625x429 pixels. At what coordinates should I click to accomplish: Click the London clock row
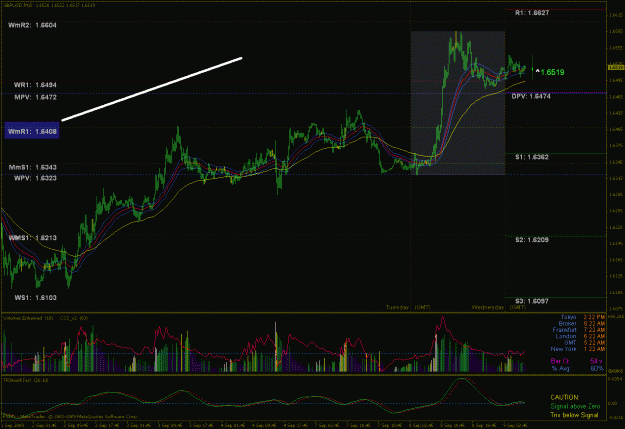[x=580, y=337]
